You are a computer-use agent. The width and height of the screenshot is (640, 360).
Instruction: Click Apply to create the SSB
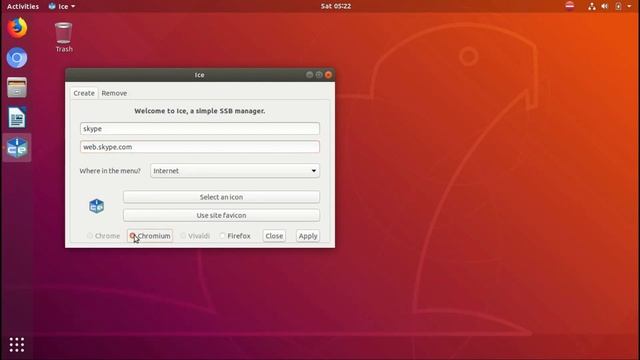click(x=308, y=236)
